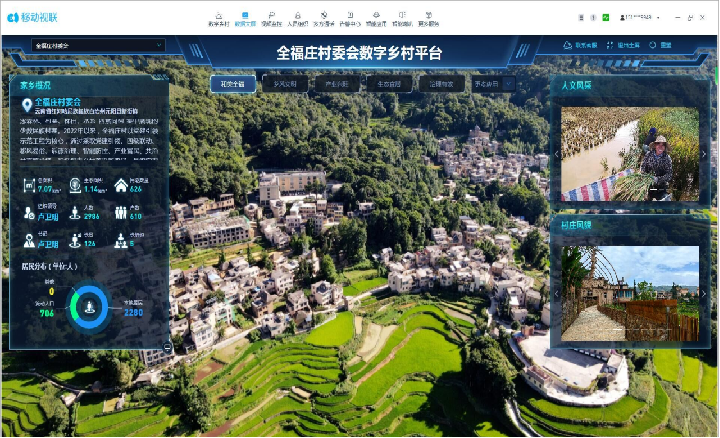Click the households icon next to 610
Screen dimensions: 720x438
(x=121, y=213)
